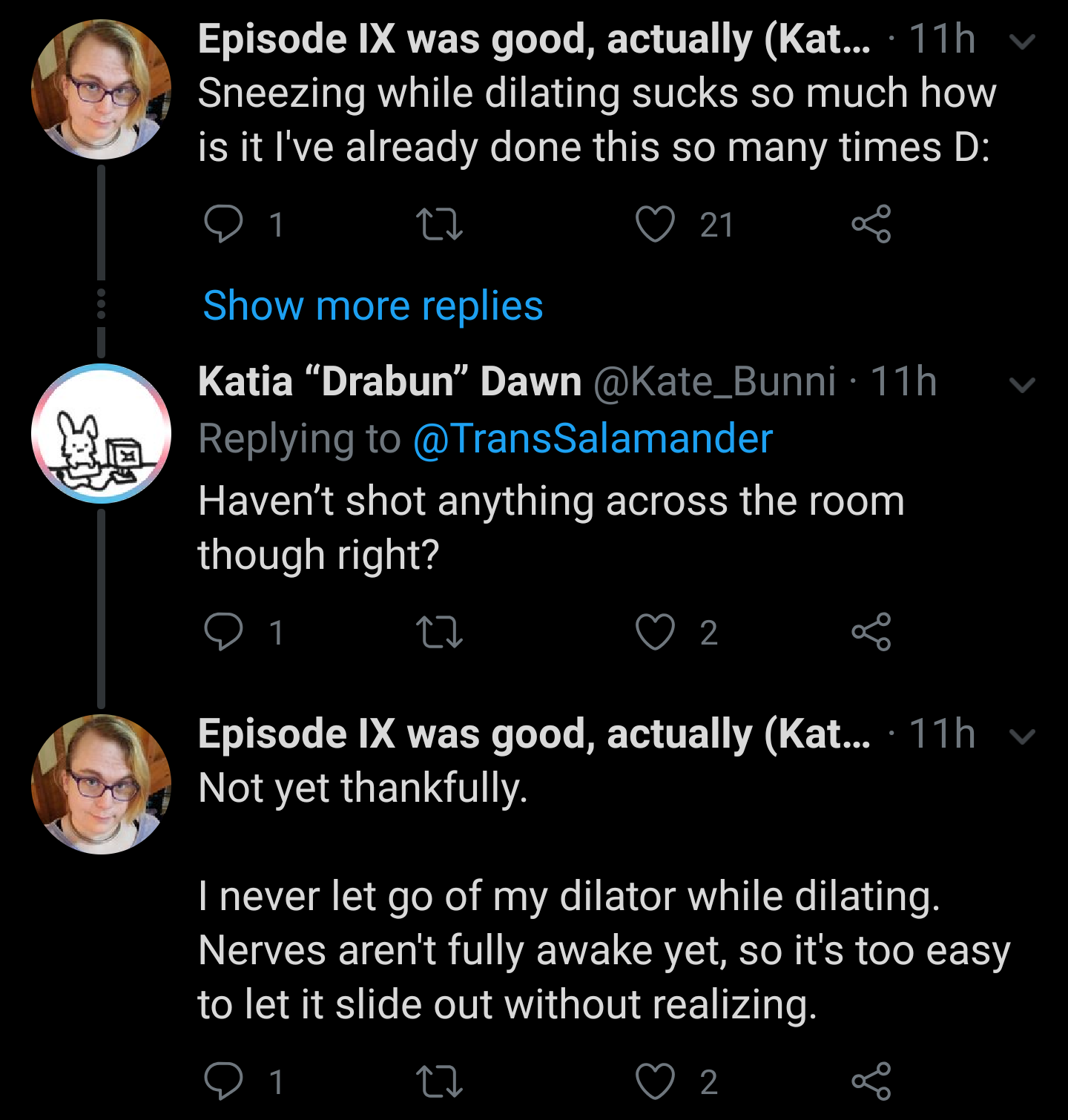This screenshot has height=1120, width=1068.
Task: Share the sneezing while dilating tweet
Action: pyautogui.click(x=871, y=224)
